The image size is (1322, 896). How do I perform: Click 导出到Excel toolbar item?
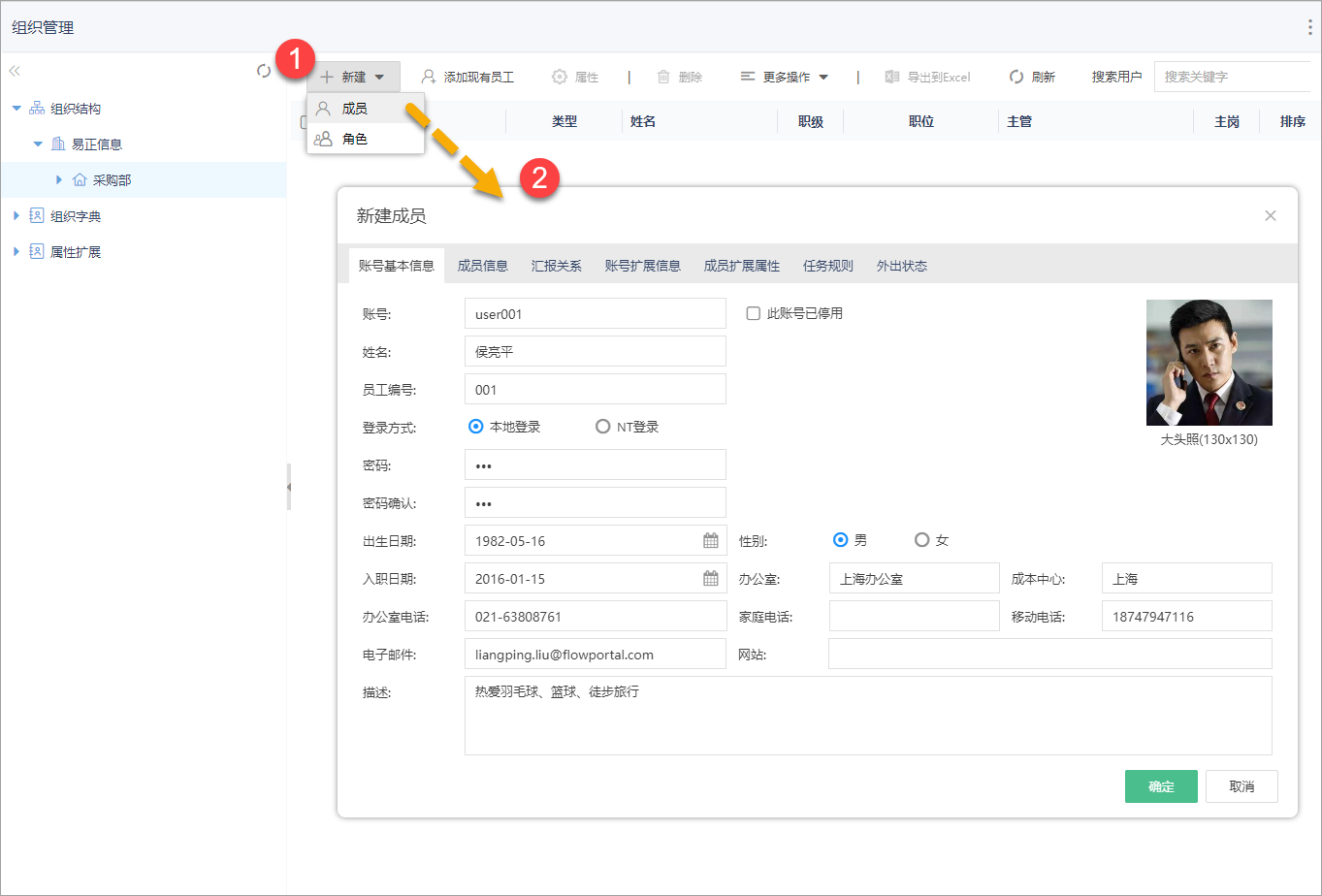927,77
